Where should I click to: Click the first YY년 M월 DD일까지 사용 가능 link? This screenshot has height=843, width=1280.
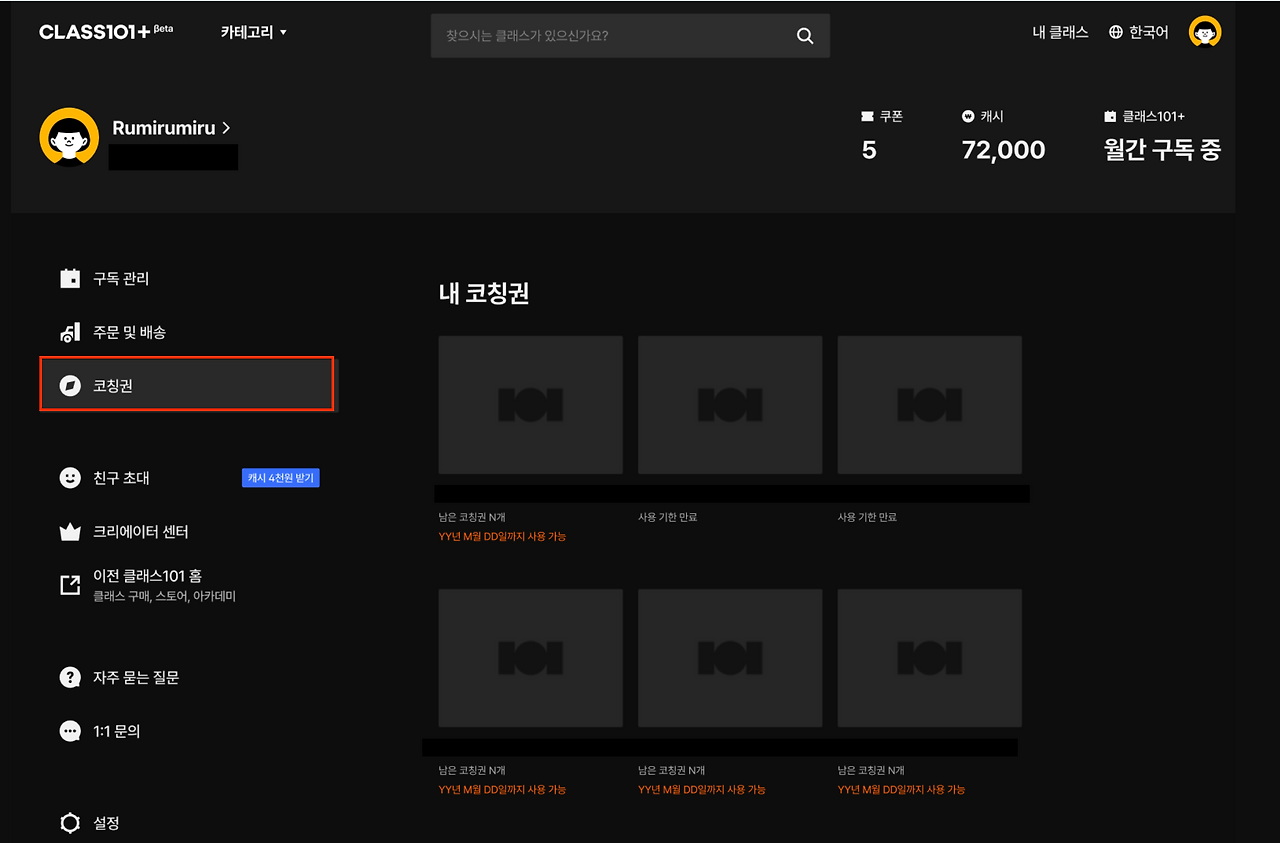click(x=502, y=536)
